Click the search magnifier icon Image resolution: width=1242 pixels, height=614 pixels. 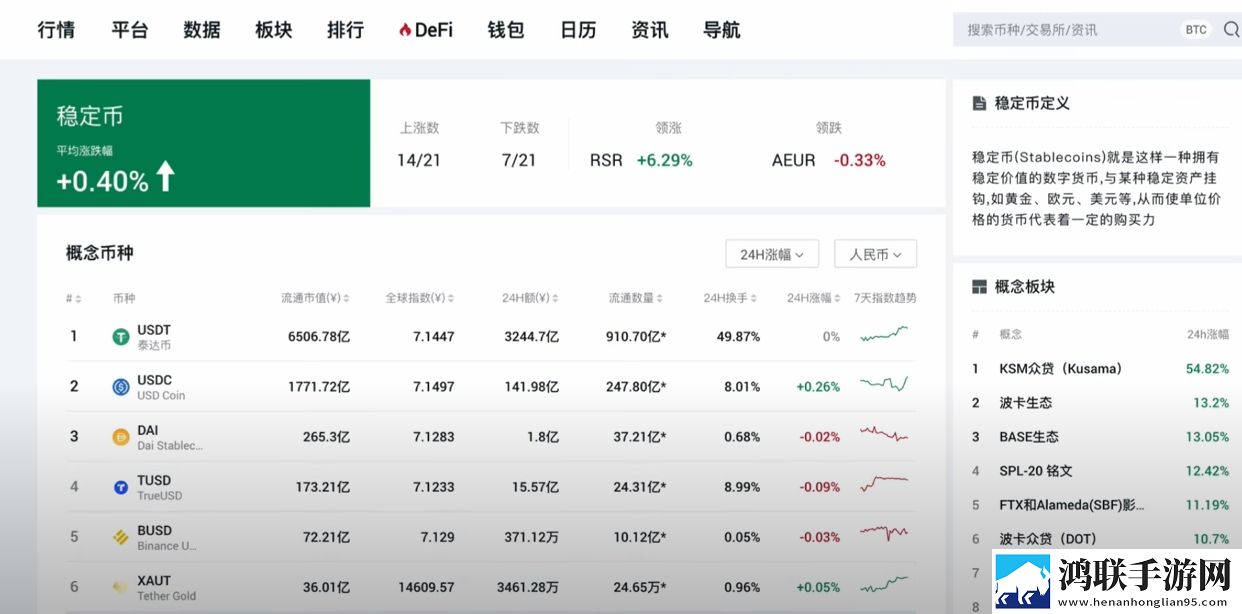pos(1231,29)
